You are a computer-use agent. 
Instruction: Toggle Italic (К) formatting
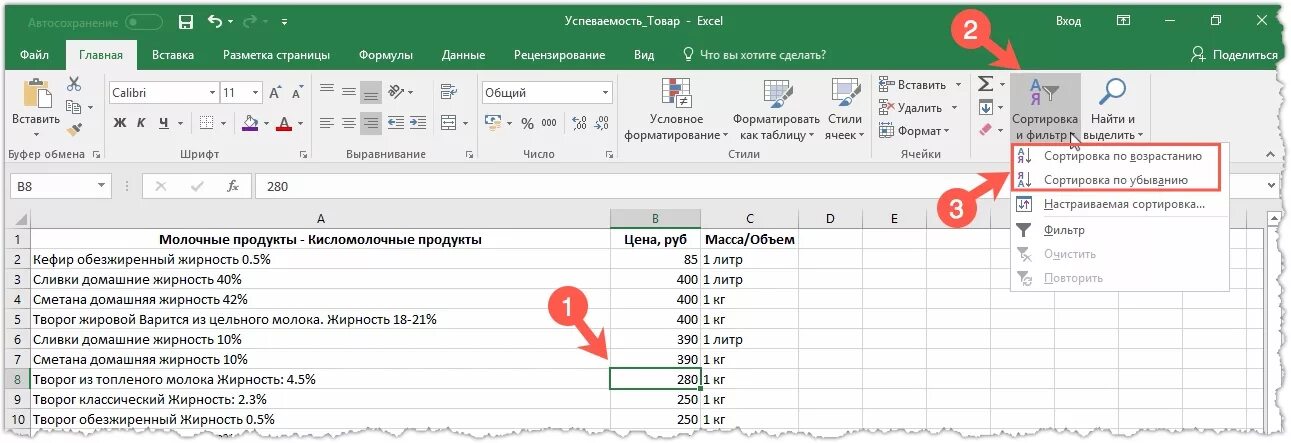pyautogui.click(x=142, y=123)
